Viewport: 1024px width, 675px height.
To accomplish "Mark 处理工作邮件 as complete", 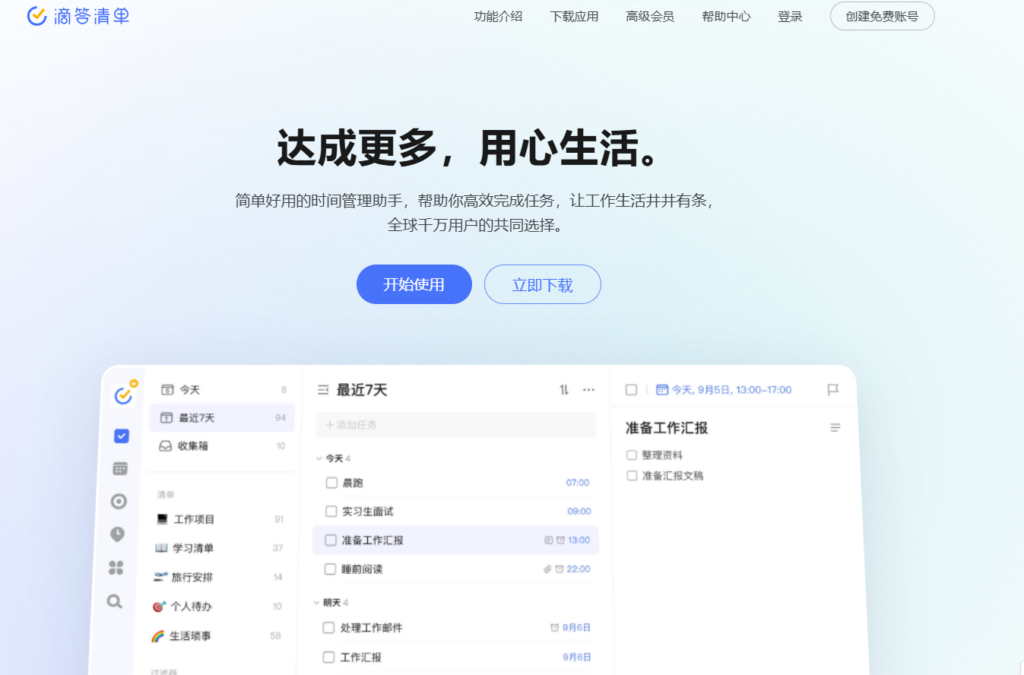I will tap(331, 628).
